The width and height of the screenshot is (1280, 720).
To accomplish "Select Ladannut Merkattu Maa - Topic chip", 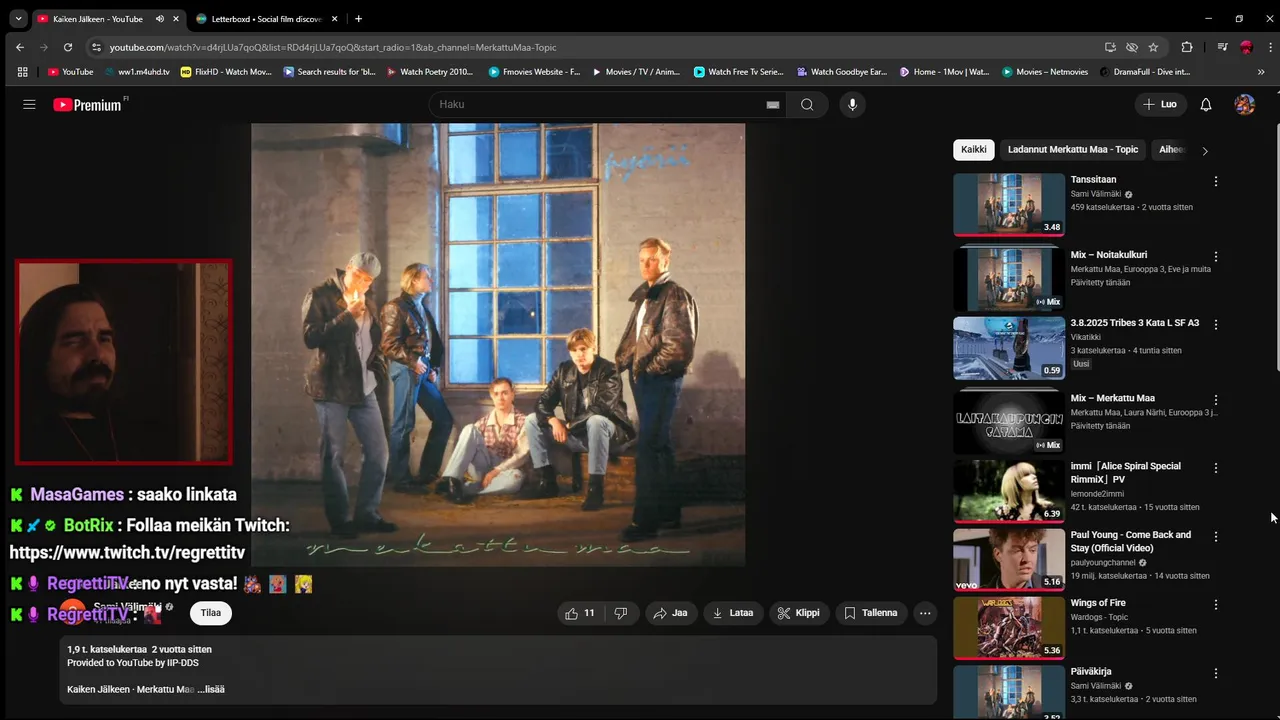I will click(1073, 150).
